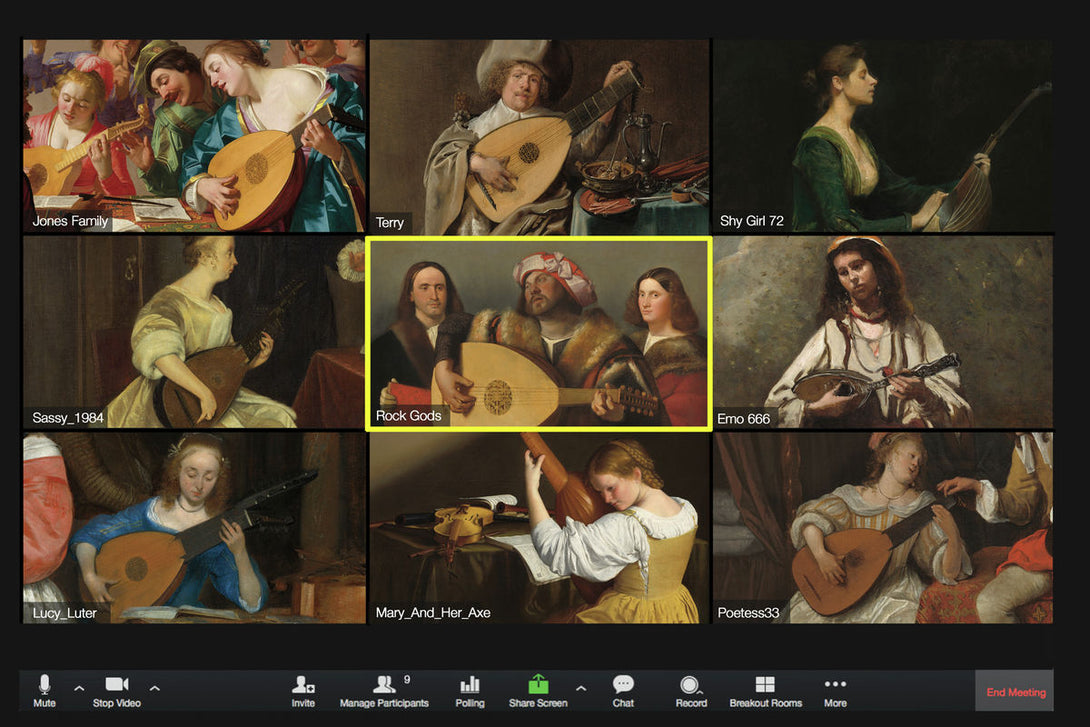1090x727 pixels.
Task: Click Shy Girl 72's video tile
Action: click(x=882, y=136)
